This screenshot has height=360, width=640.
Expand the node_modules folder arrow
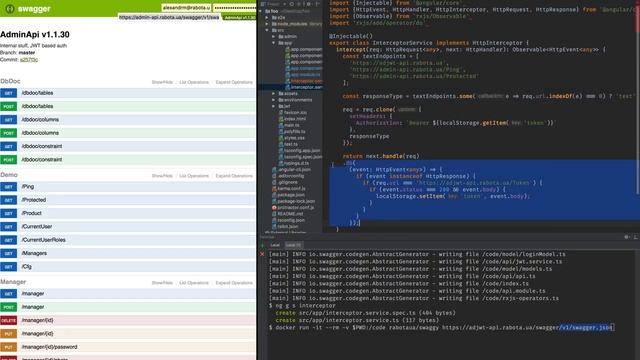click(267, 24)
